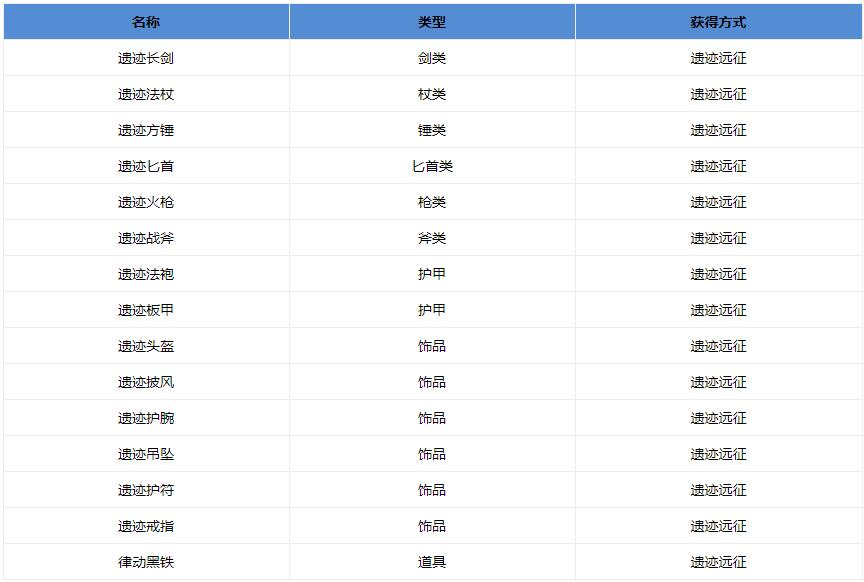The image size is (864, 582).
Task: Select the 遗迹长剑 name cell
Action: pyautogui.click(x=146, y=58)
